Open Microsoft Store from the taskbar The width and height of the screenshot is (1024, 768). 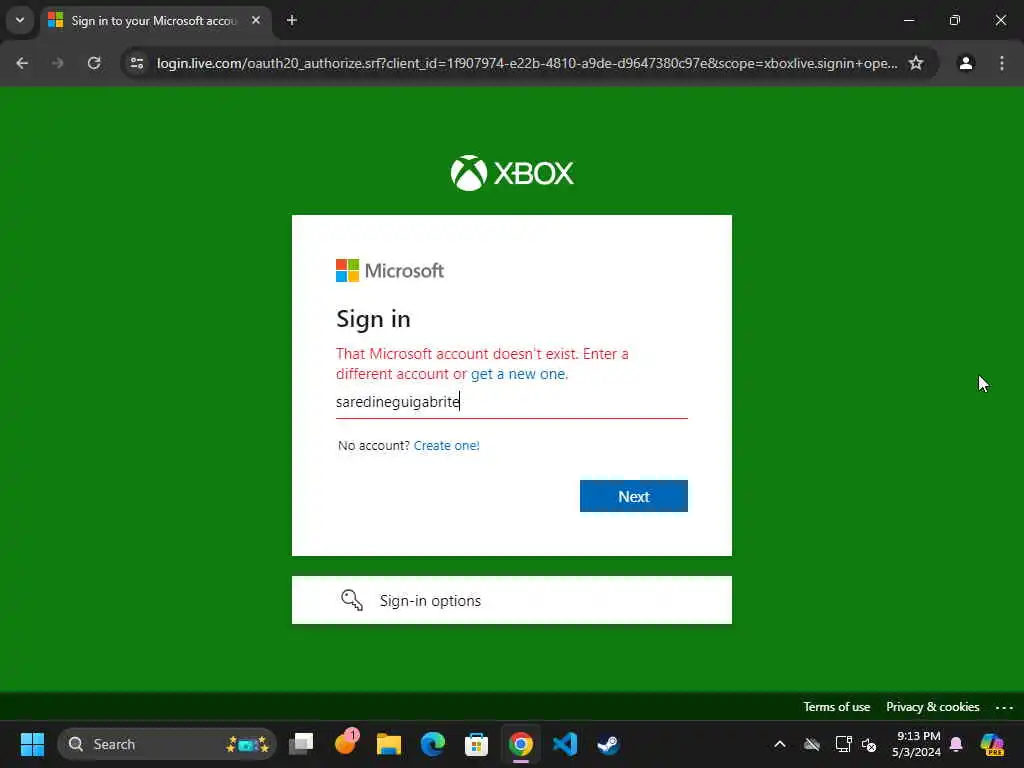(x=476, y=744)
